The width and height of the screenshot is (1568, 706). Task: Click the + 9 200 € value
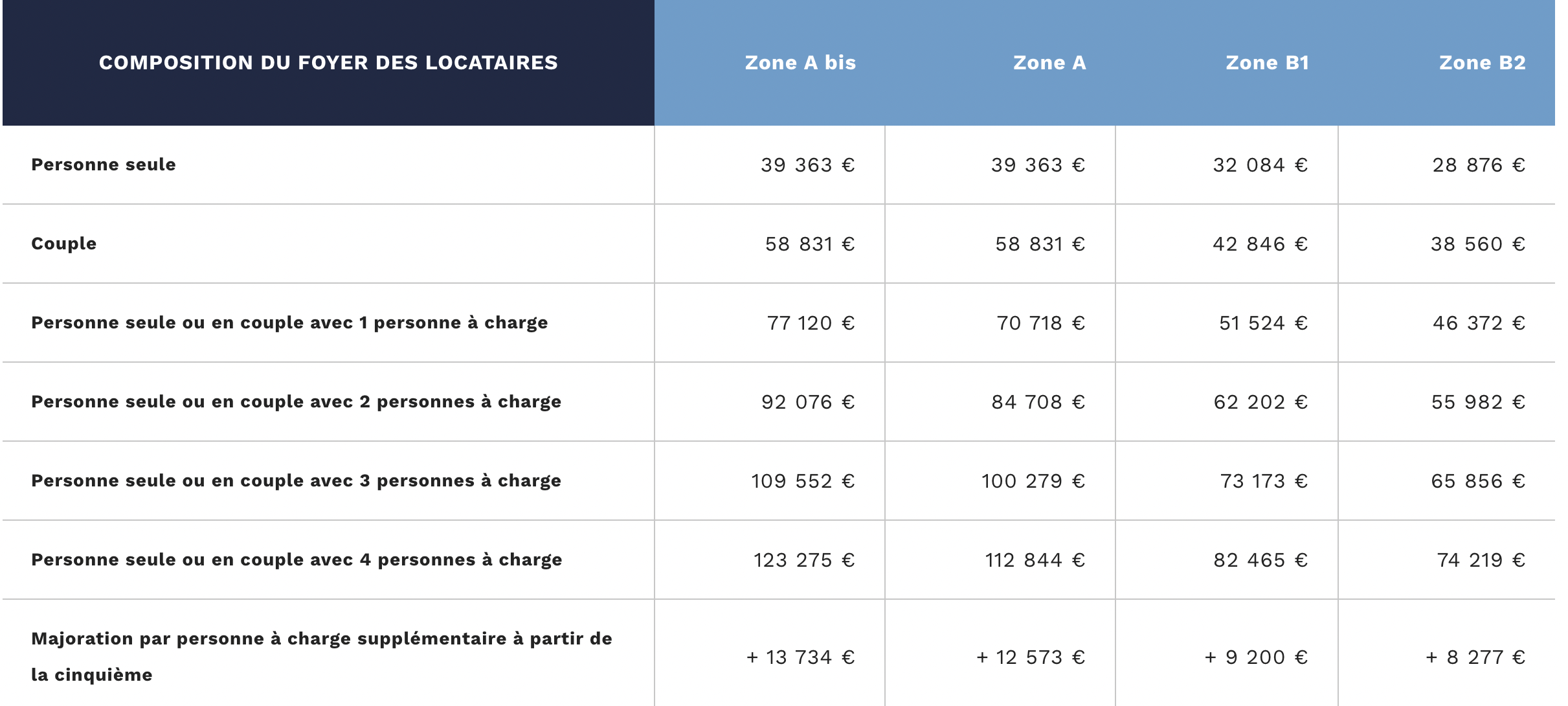click(1256, 657)
